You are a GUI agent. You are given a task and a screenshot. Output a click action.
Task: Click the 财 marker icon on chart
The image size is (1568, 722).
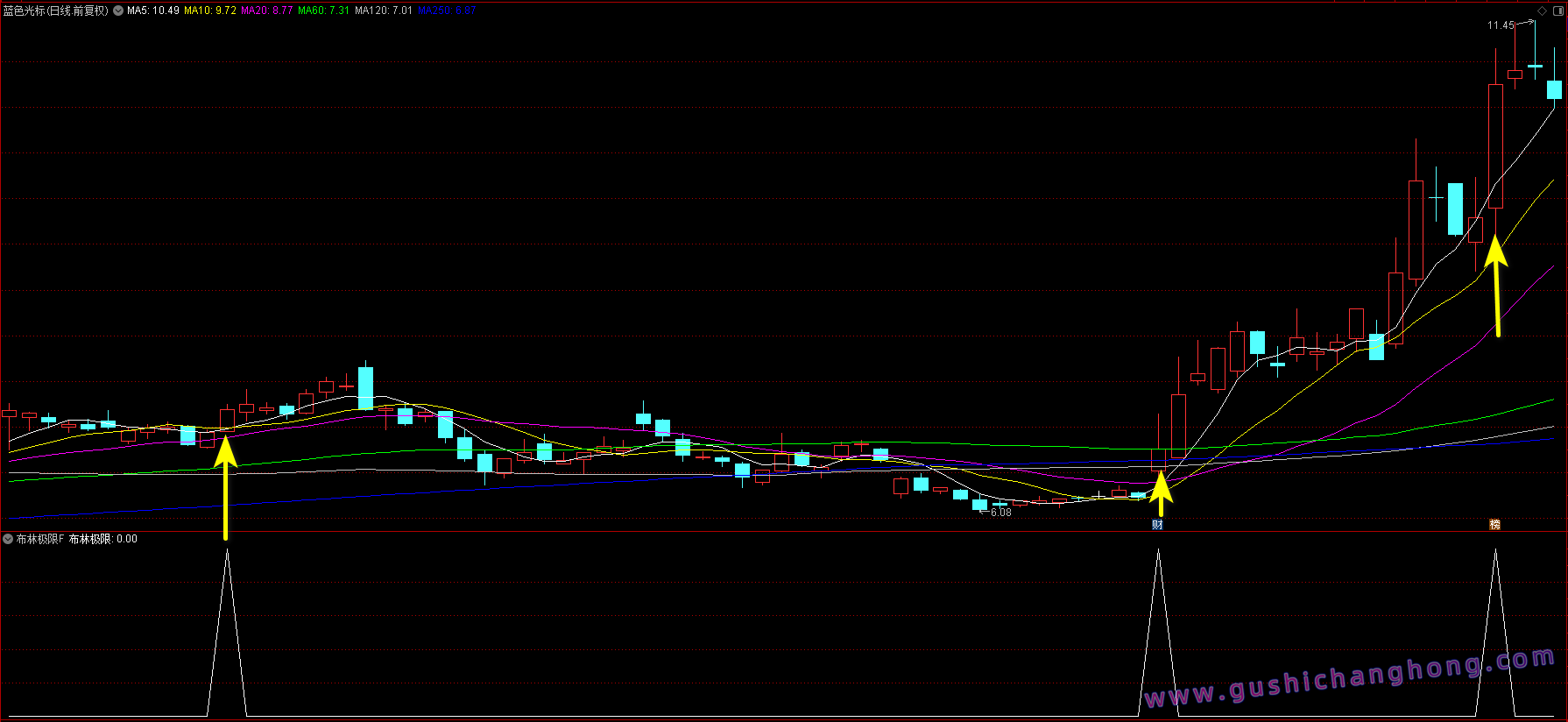click(x=1157, y=525)
